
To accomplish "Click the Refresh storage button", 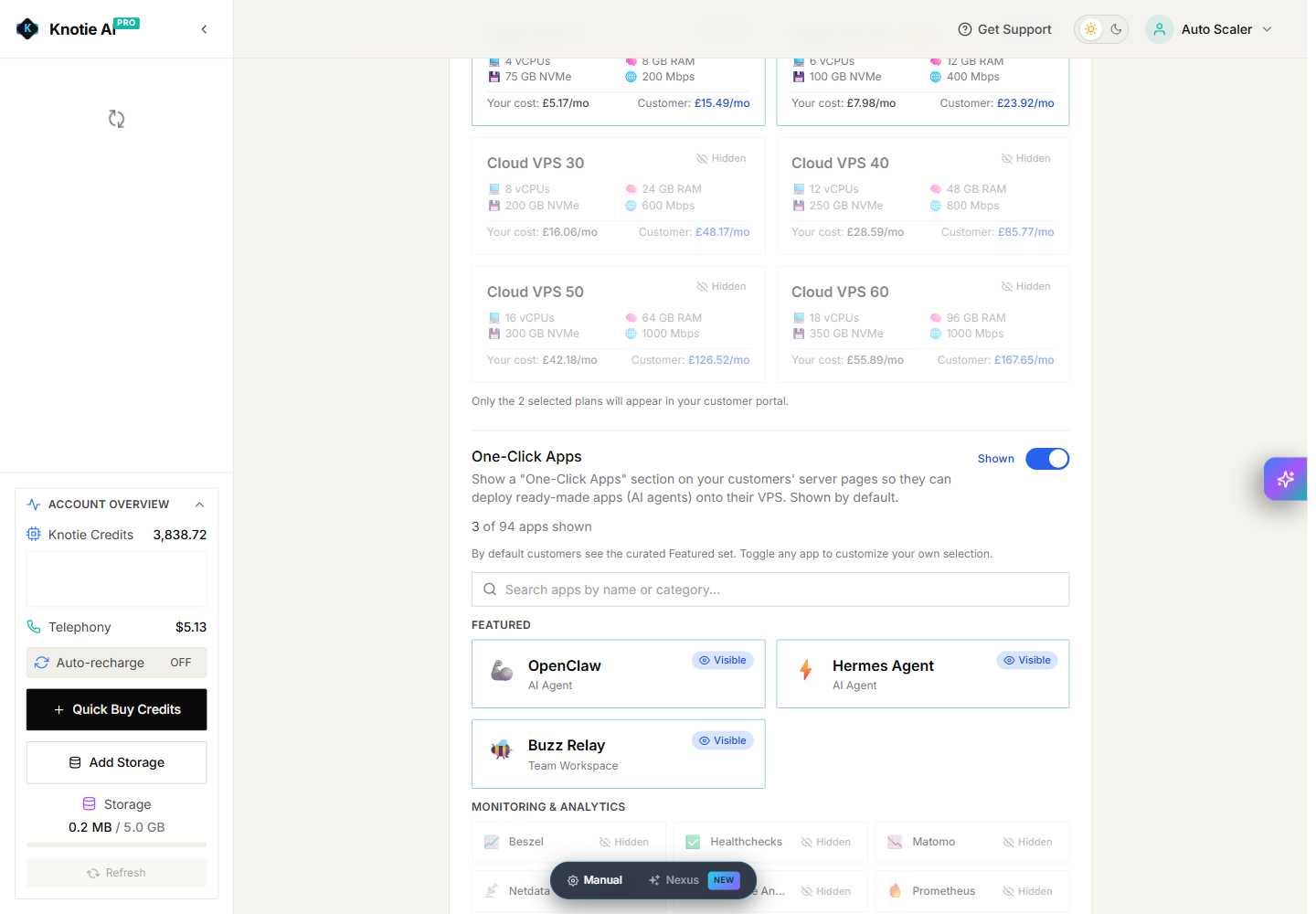I will pyautogui.click(x=116, y=873).
